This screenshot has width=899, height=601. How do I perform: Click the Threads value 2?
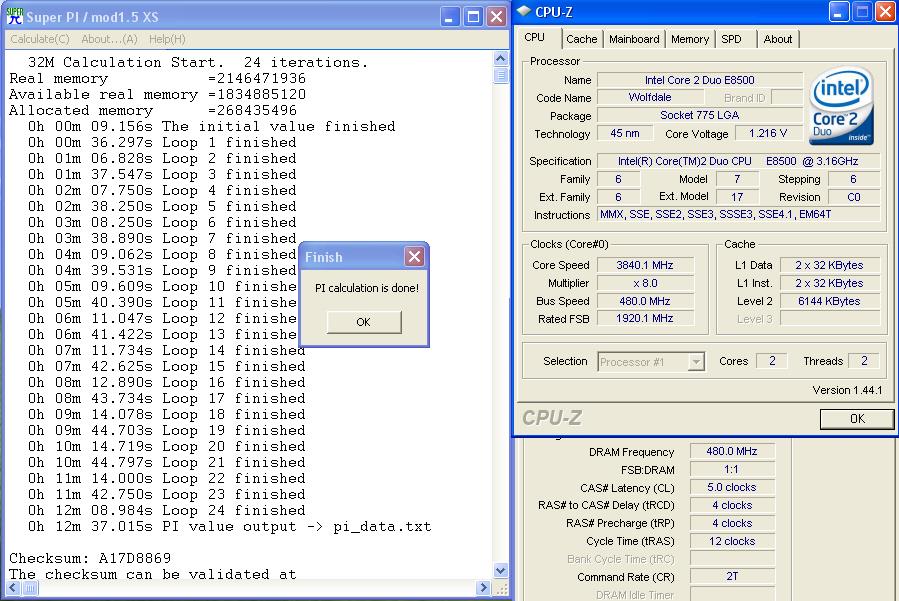click(863, 361)
